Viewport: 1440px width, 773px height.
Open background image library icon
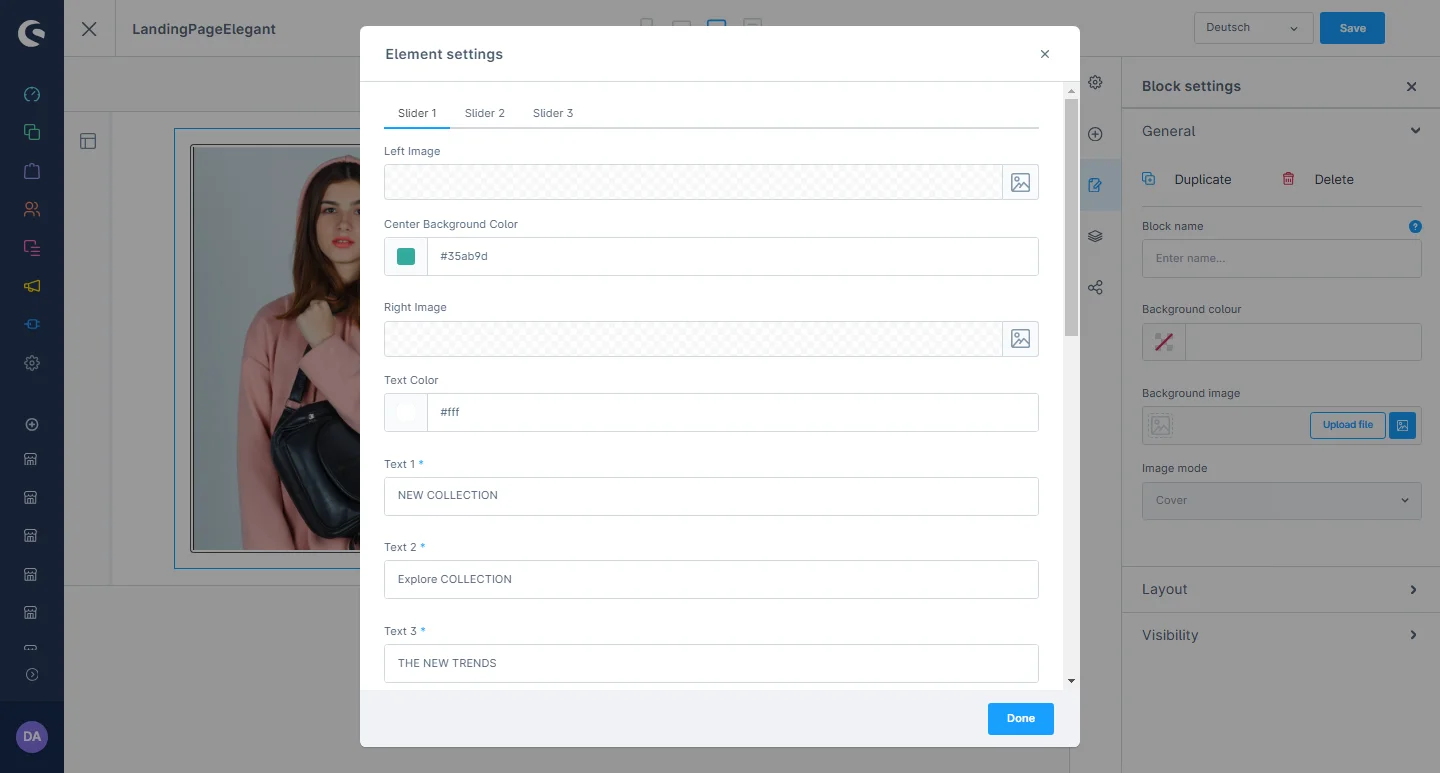tap(1402, 425)
